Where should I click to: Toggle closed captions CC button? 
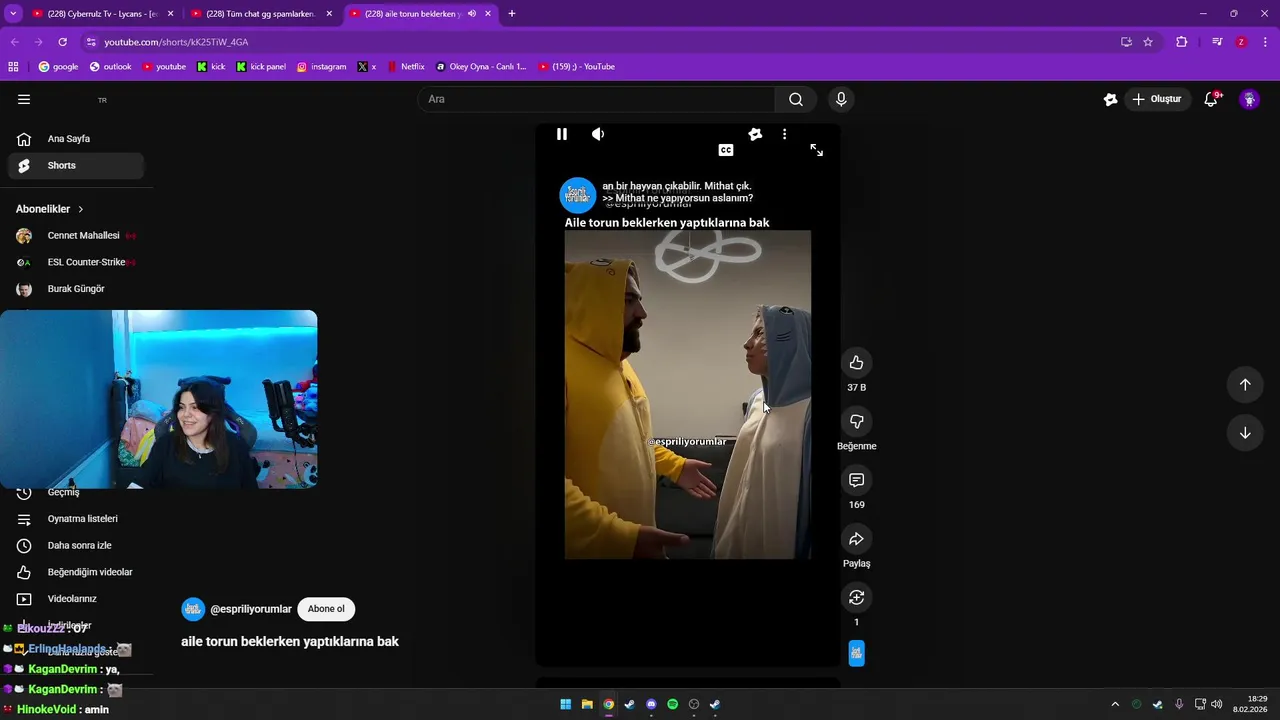(x=726, y=150)
